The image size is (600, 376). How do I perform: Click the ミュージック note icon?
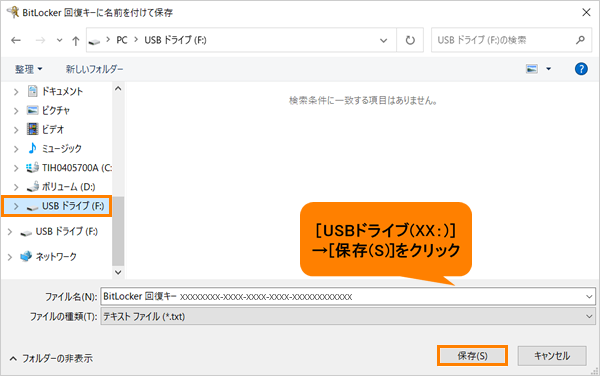click(33, 148)
